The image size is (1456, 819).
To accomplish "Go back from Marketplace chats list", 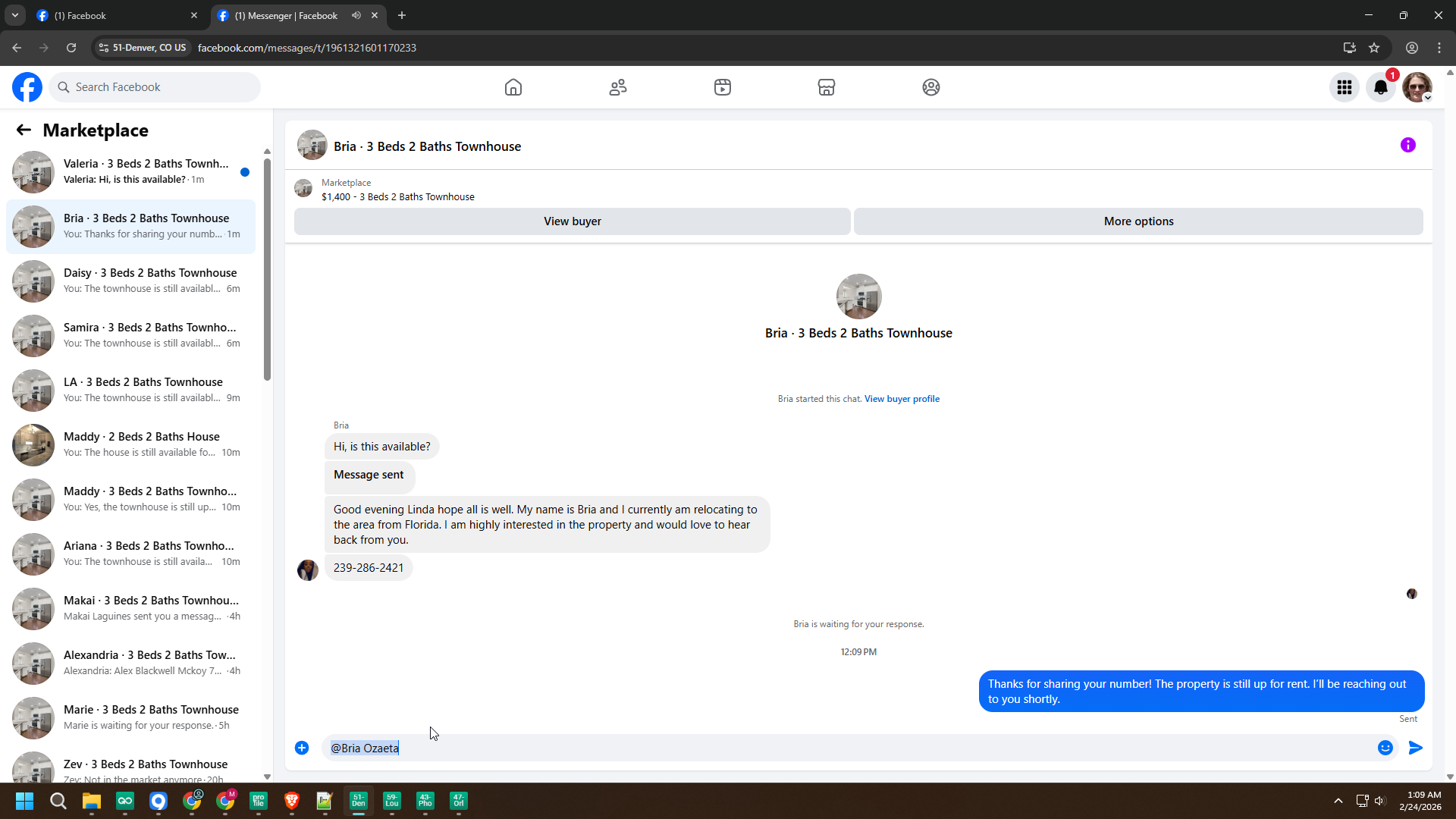I will [24, 130].
